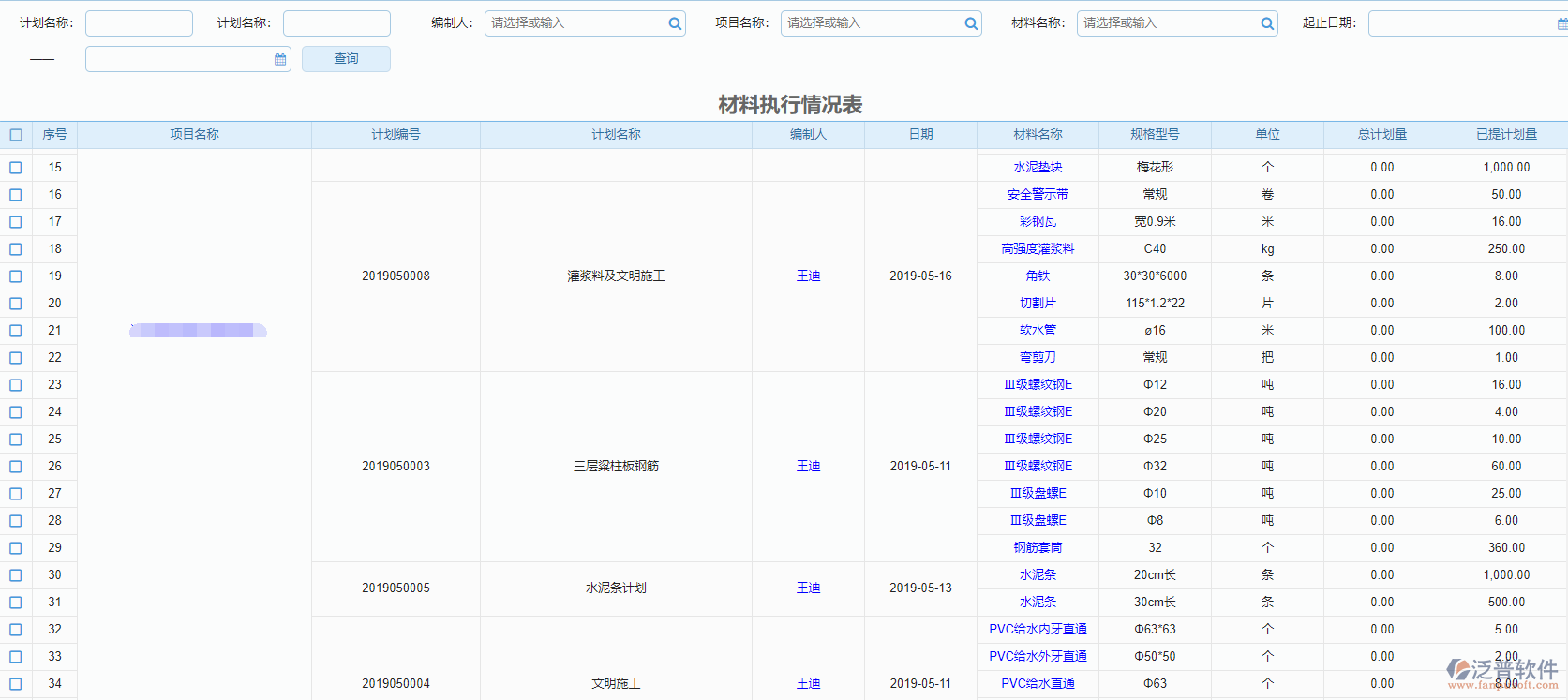The image size is (1568, 700).
Task: Open the 彩钢瓦 material link
Action: click(x=1038, y=222)
